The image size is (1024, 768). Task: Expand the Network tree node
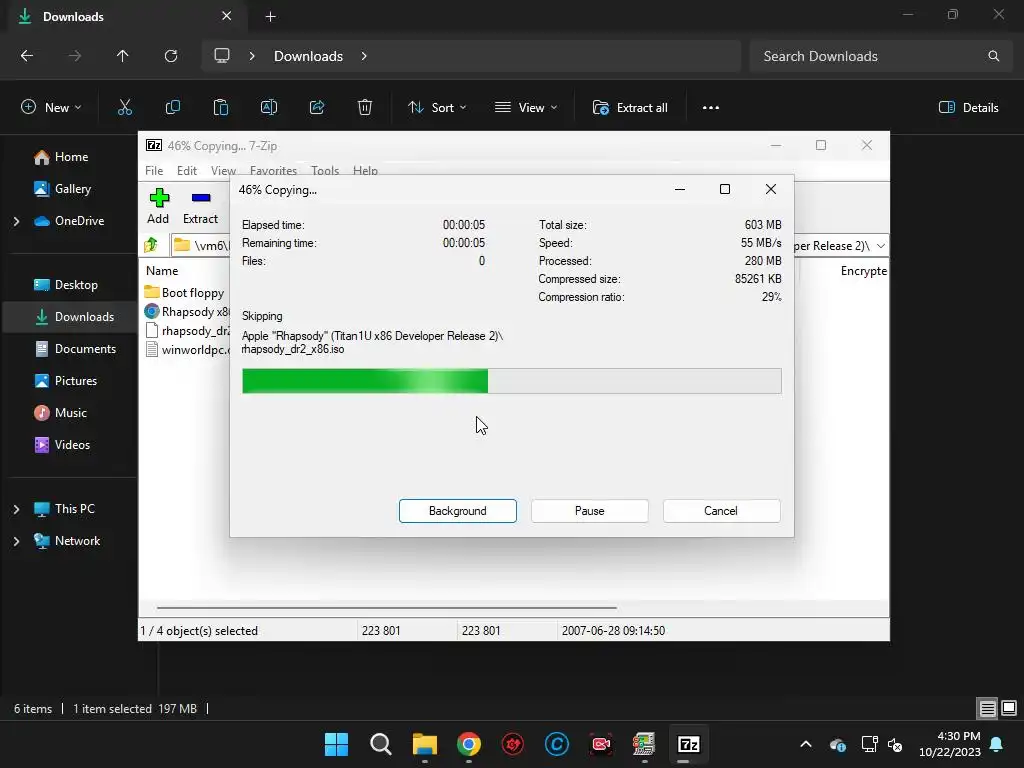[x=16, y=541]
